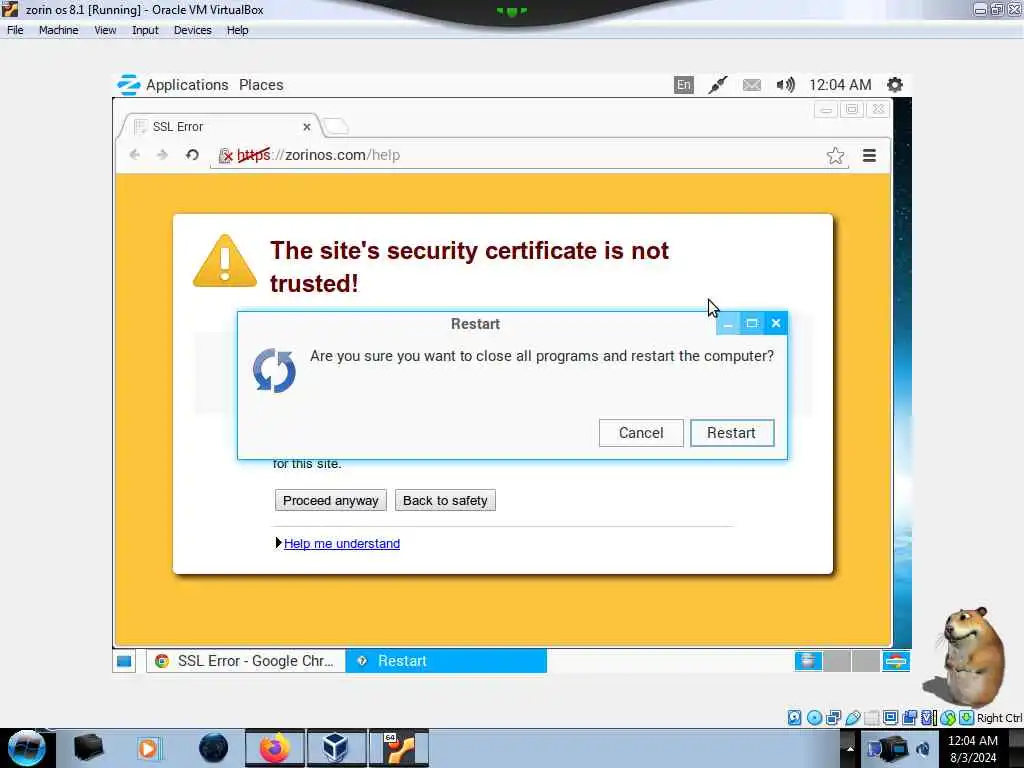The width and height of the screenshot is (1024, 768).
Task: Open the mail envelope indicator
Action: tap(752, 85)
